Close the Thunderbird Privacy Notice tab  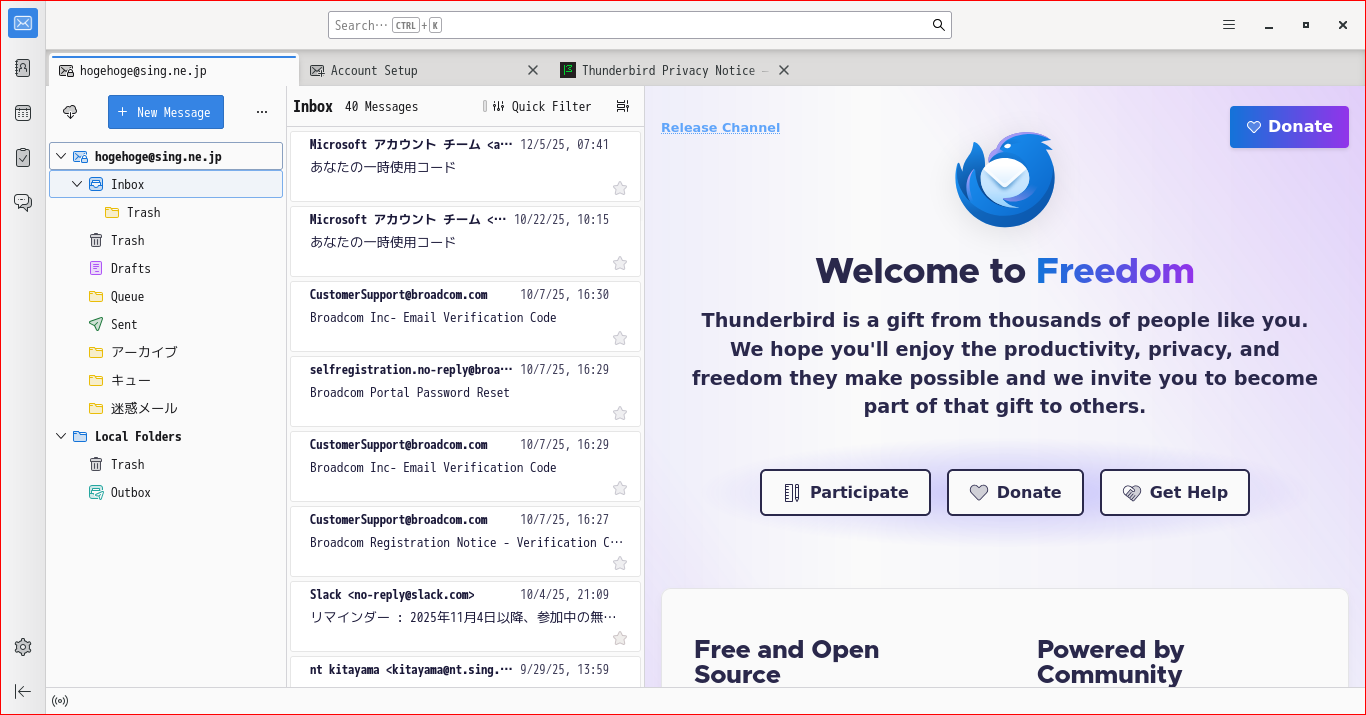[x=784, y=70]
